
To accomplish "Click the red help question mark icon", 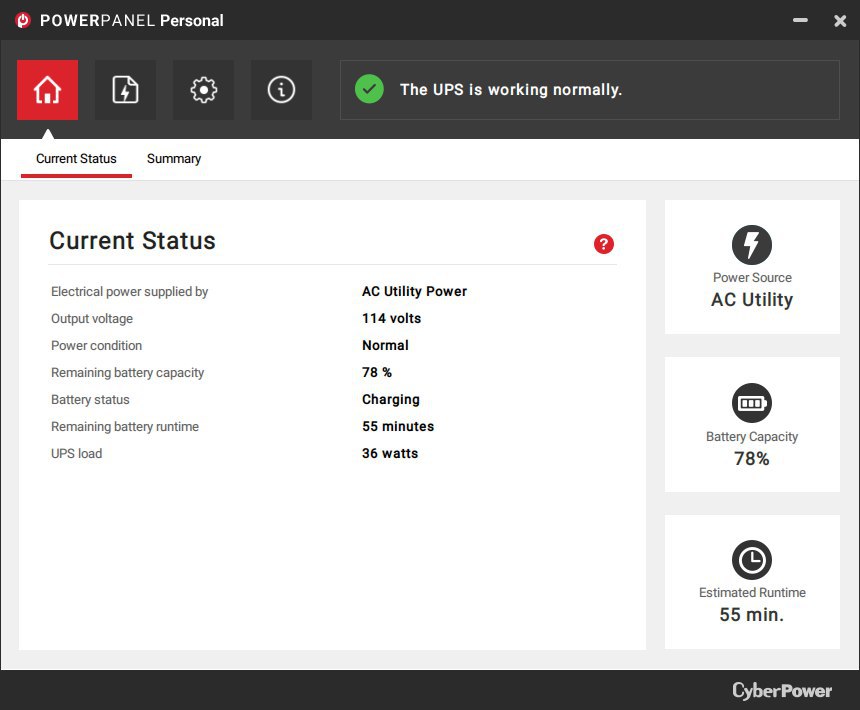I will [604, 244].
